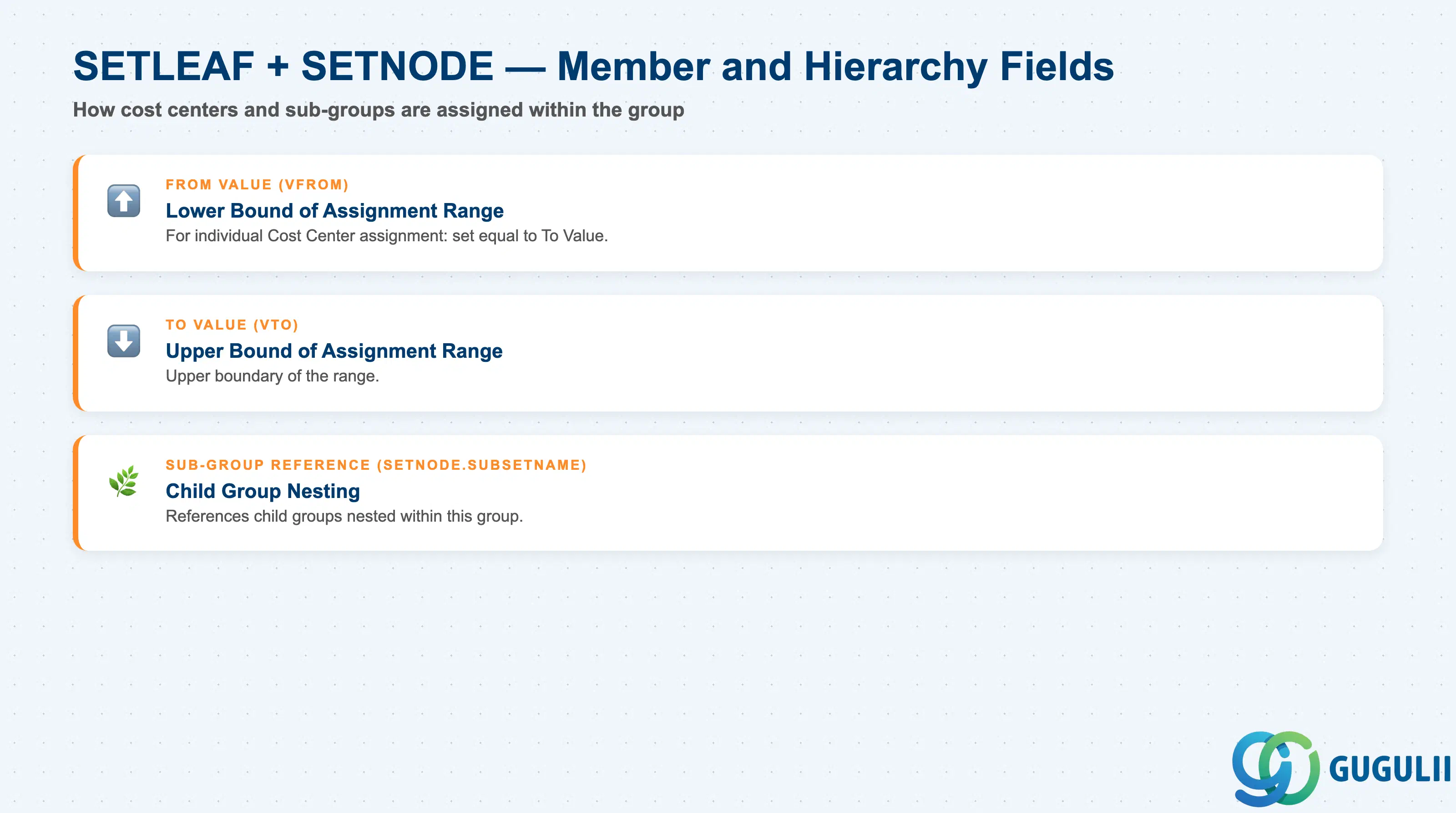Click the herb leaf icon for Child Group Nesting
The height and width of the screenshot is (813, 1456).
(x=124, y=481)
